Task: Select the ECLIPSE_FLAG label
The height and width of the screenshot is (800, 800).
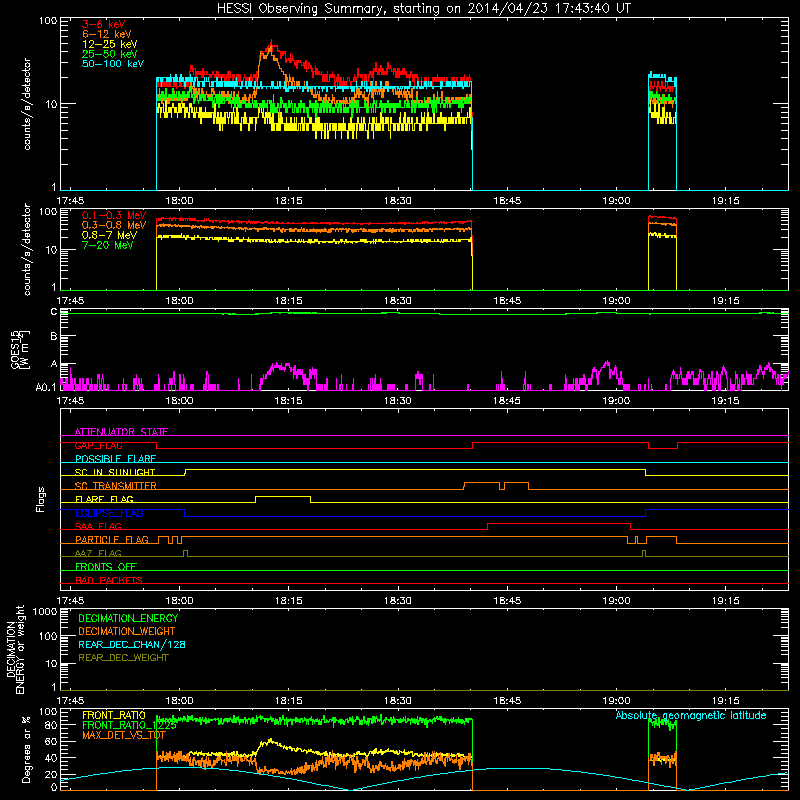Action: (109, 513)
